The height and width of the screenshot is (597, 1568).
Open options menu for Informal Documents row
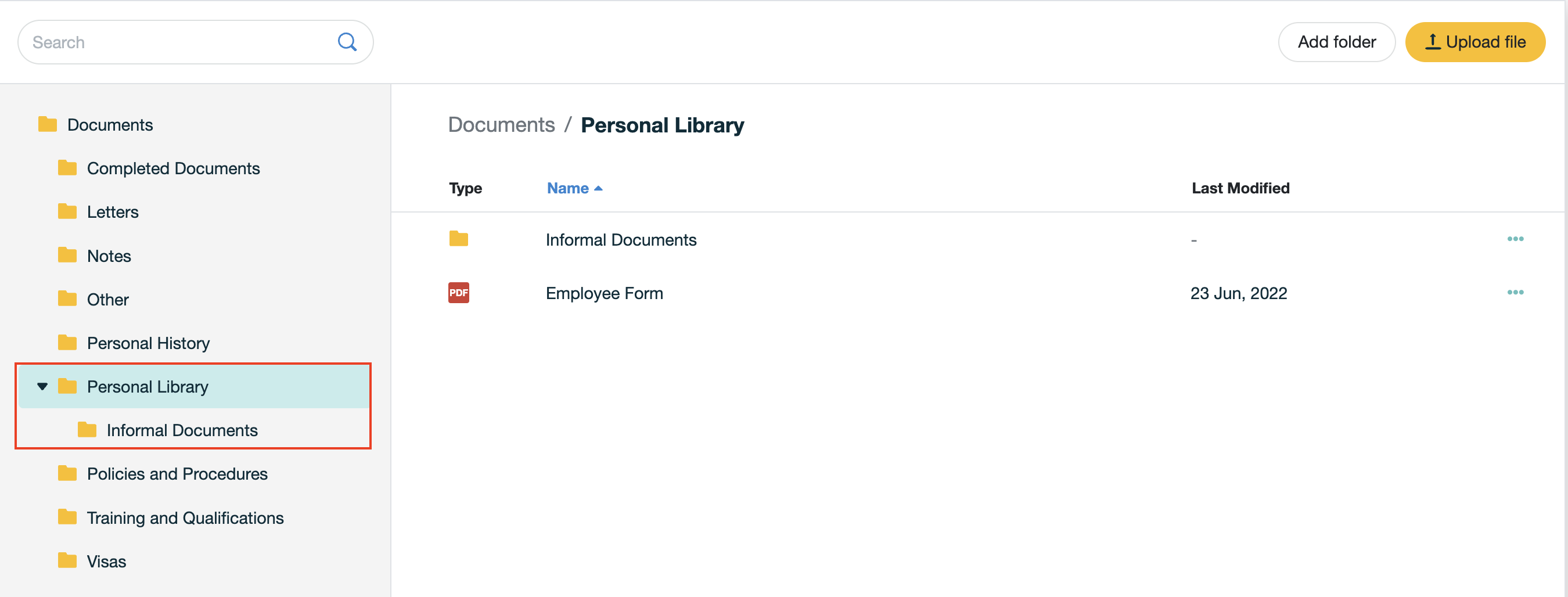coord(1515,239)
